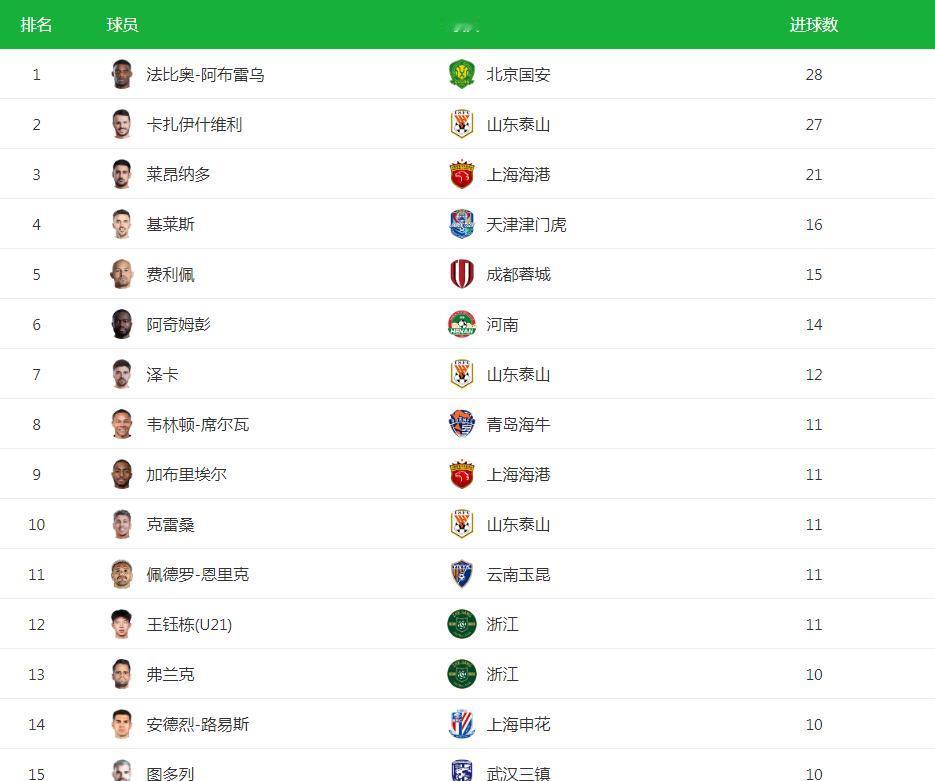Click the Tianjin Jinmen Tiger team badge
Image resolution: width=935 pixels, height=781 pixels.
[x=461, y=224]
